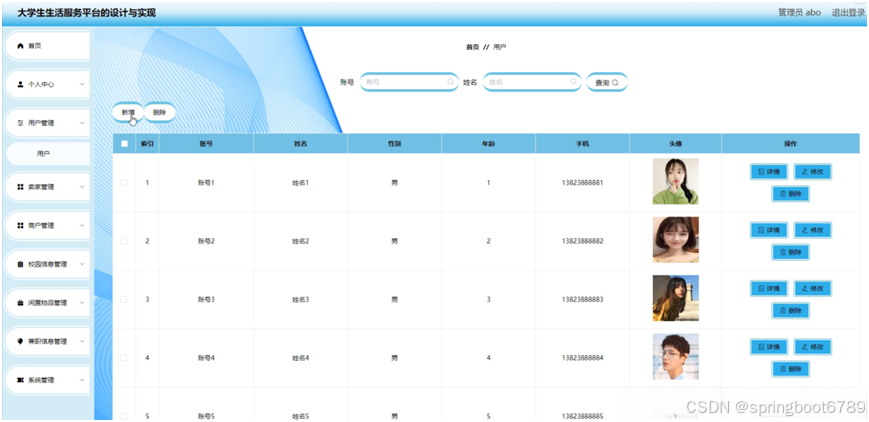Click the clipboard icon beside 校园信息管理
This screenshot has height=422, width=869.
coord(21,265)
